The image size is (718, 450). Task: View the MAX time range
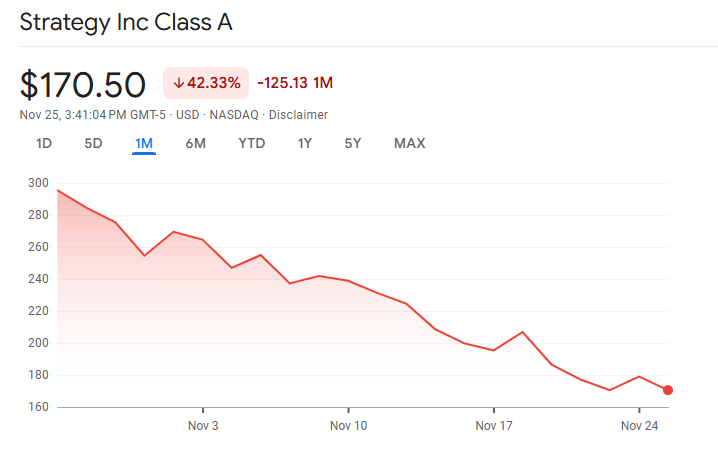(x=409, y=143)
